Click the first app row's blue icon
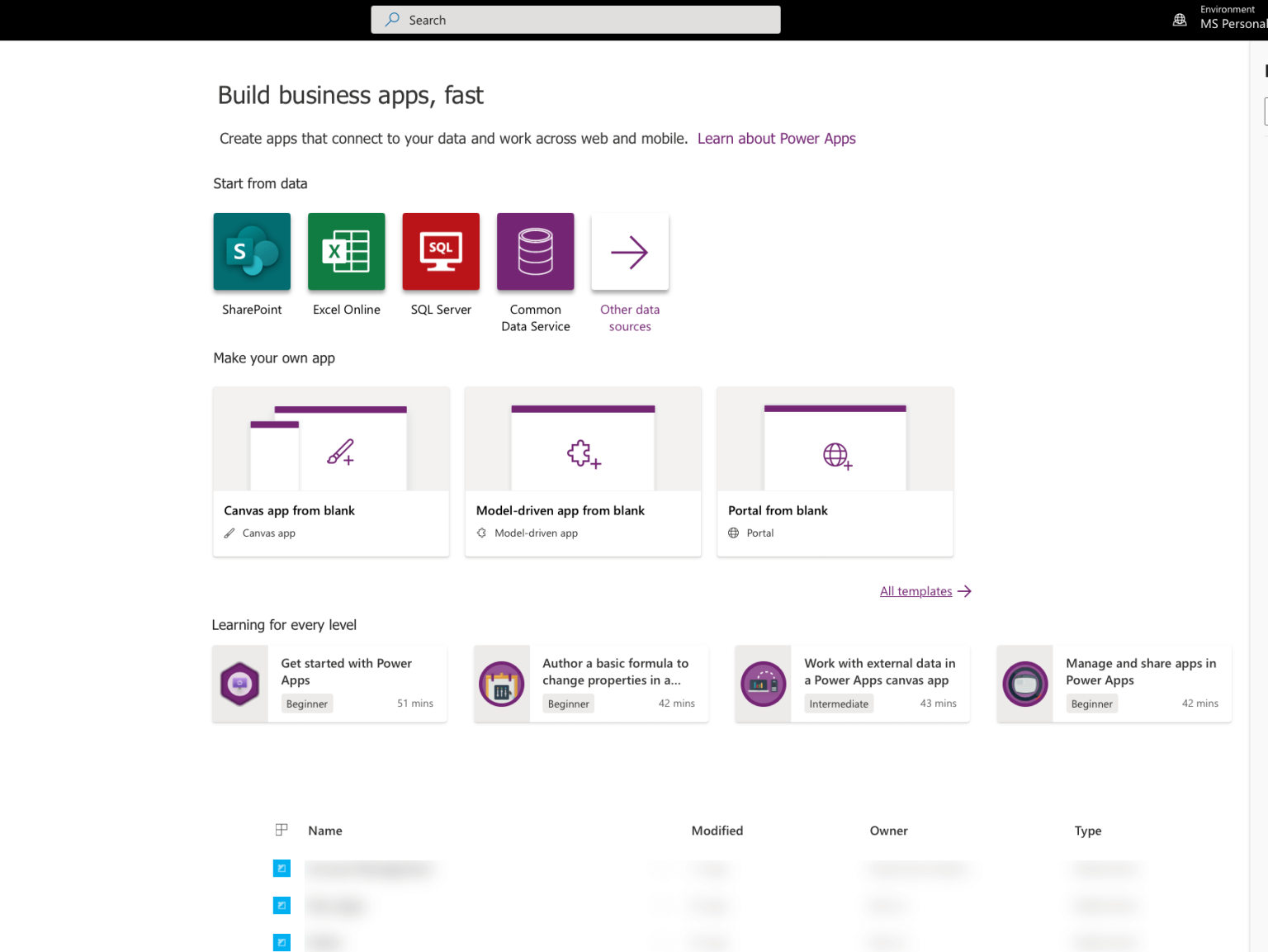This screenshot has width=1268, height=952. 282,869
